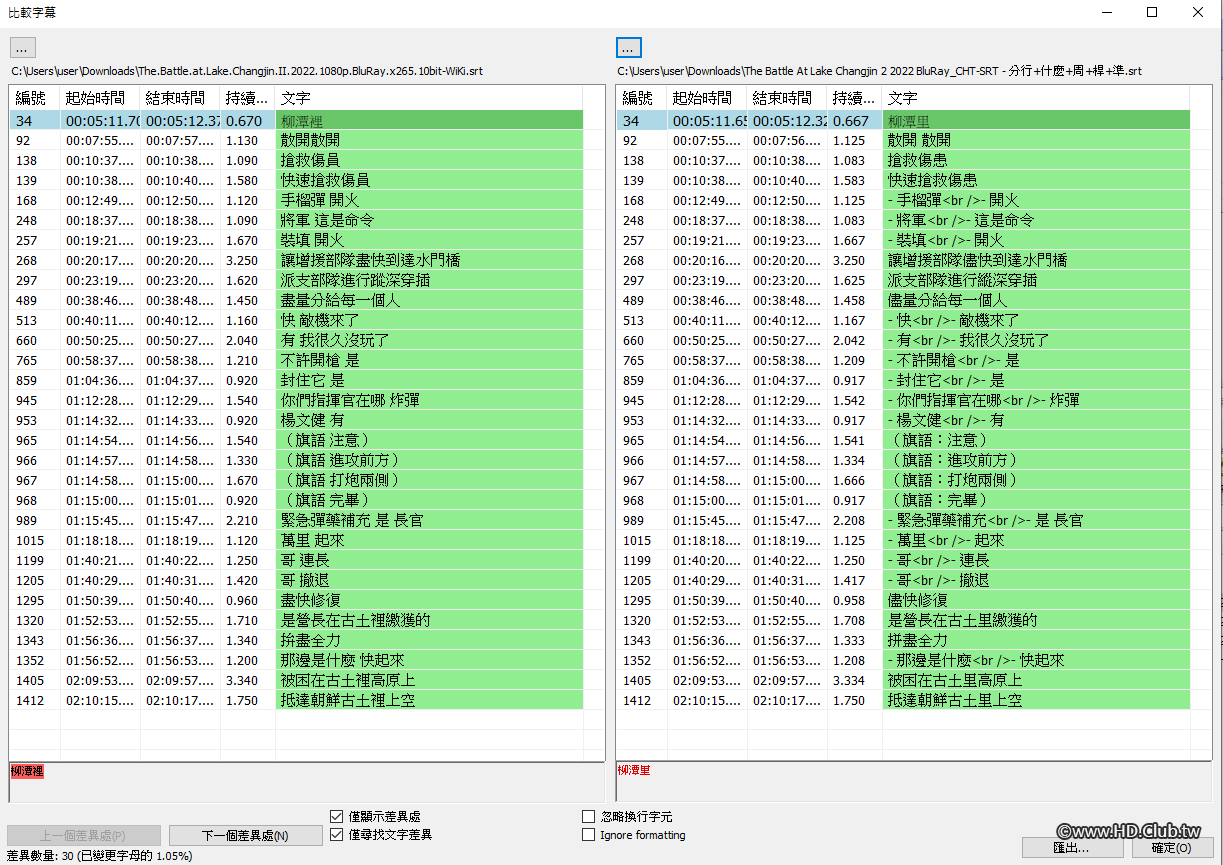The image size is (1223, 865).
Task: Select left row 手榴彈 開火
Action: 296,200
